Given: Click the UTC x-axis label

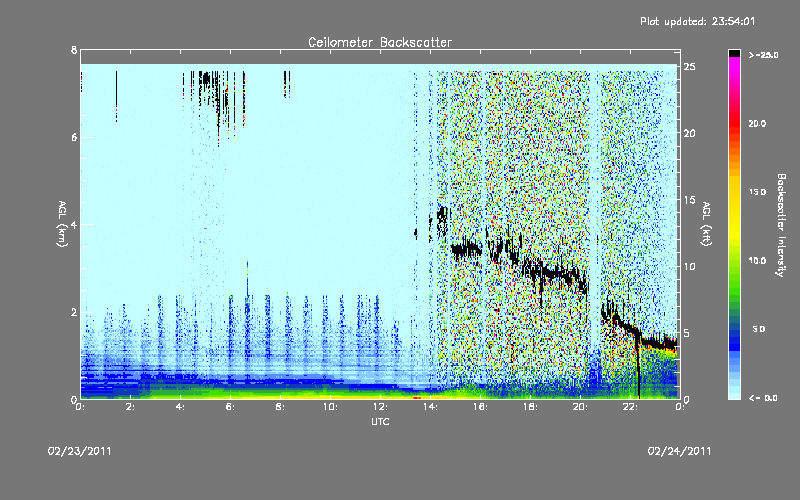Looking at the screenshot, I should pos(380,421).
